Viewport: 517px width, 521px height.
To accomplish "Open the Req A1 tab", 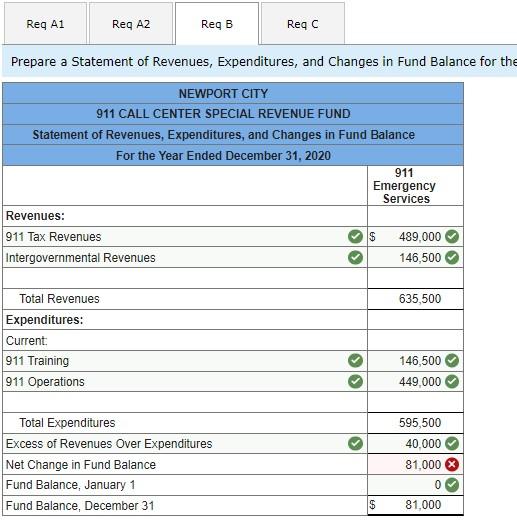I will point(45,23).
